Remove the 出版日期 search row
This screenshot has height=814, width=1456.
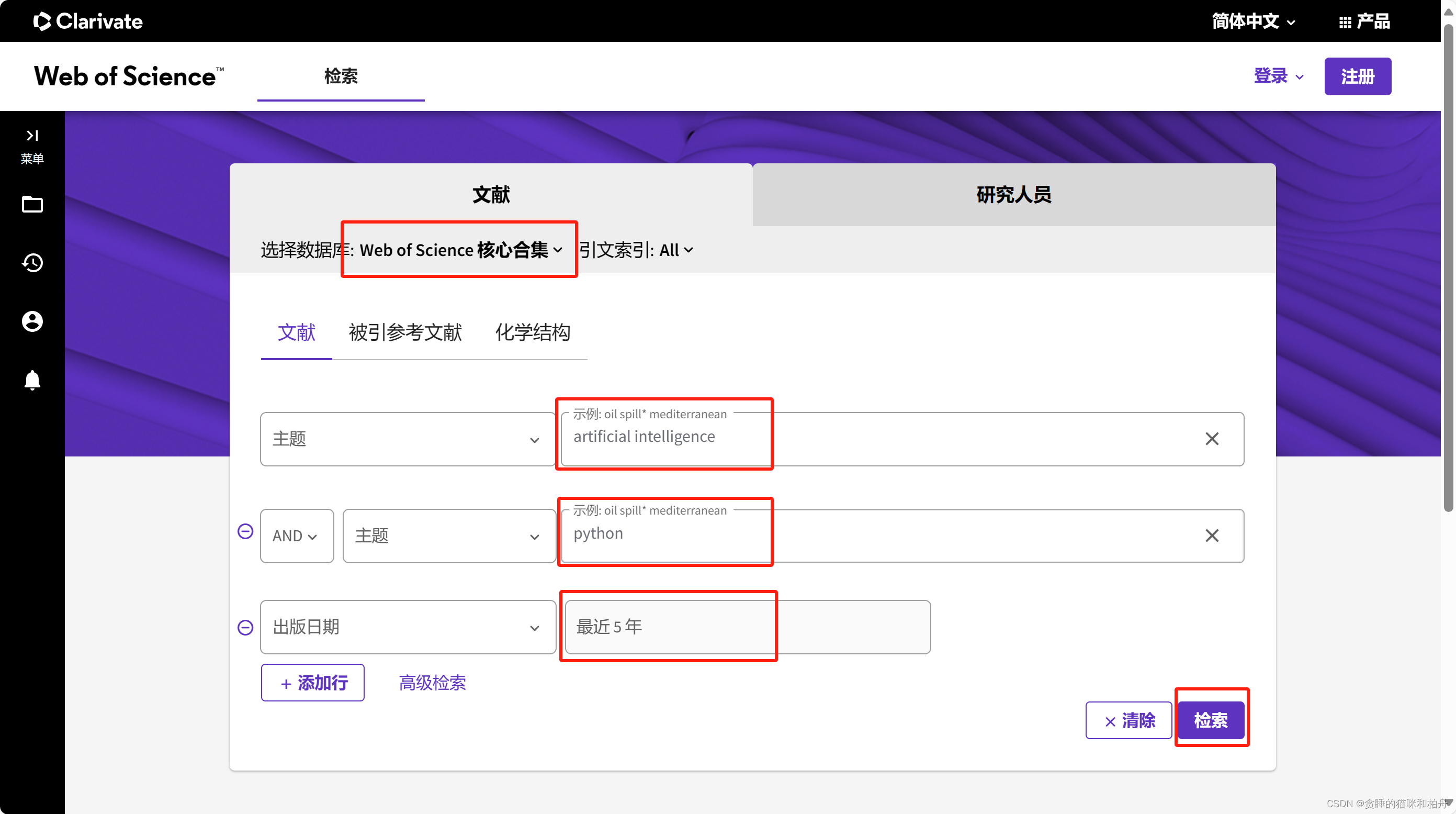click(245, 628)
